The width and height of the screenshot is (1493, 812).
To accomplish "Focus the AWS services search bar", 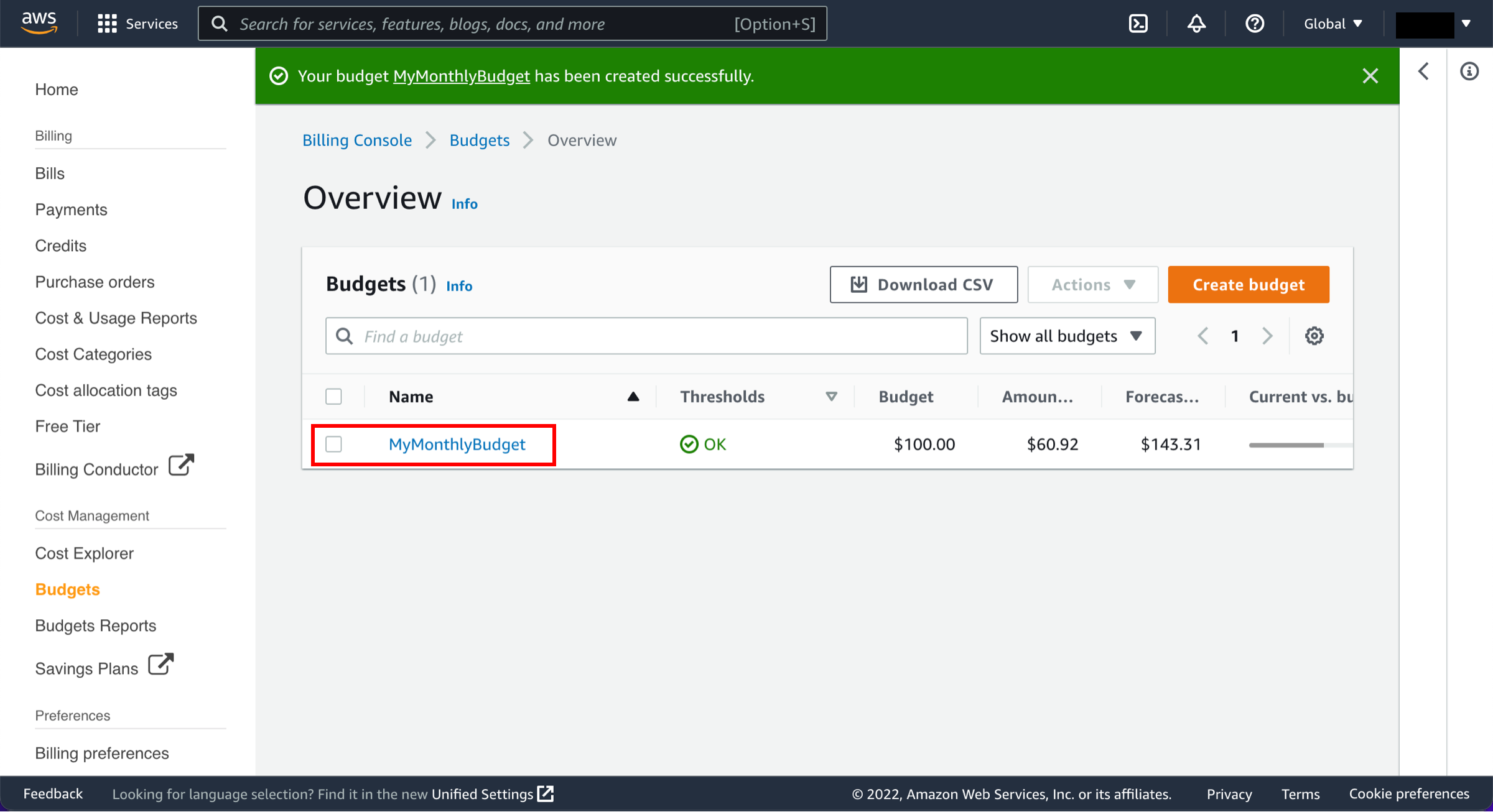I will coord(512,24).
